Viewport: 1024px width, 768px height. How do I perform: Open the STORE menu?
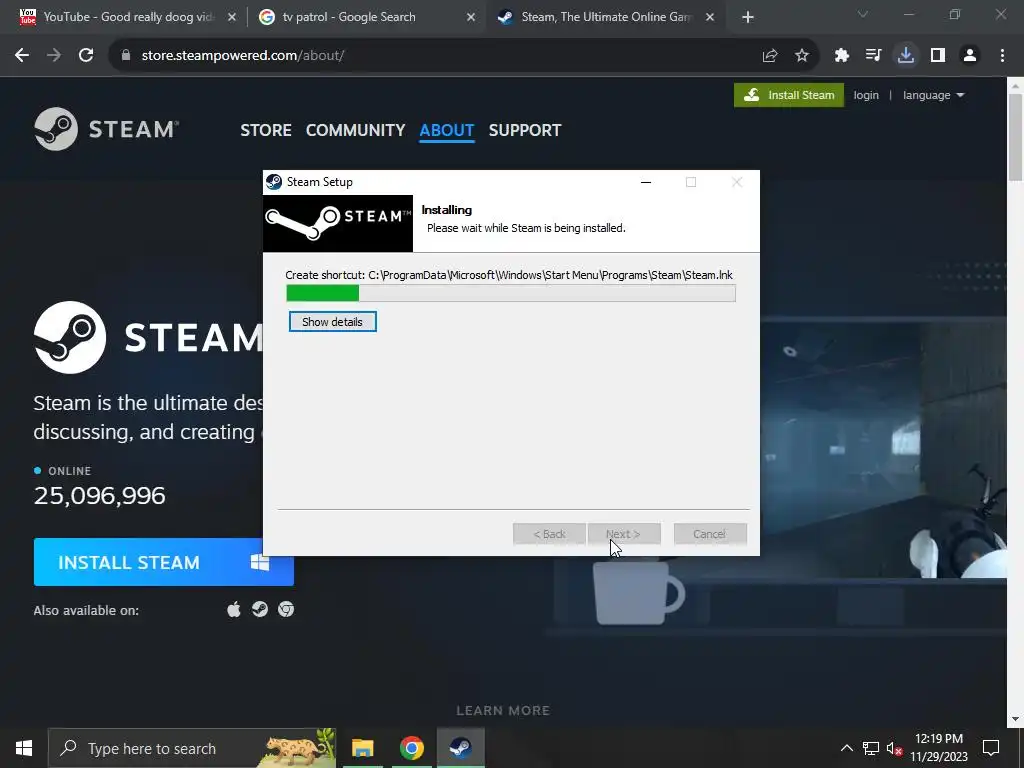click(266, 130)
